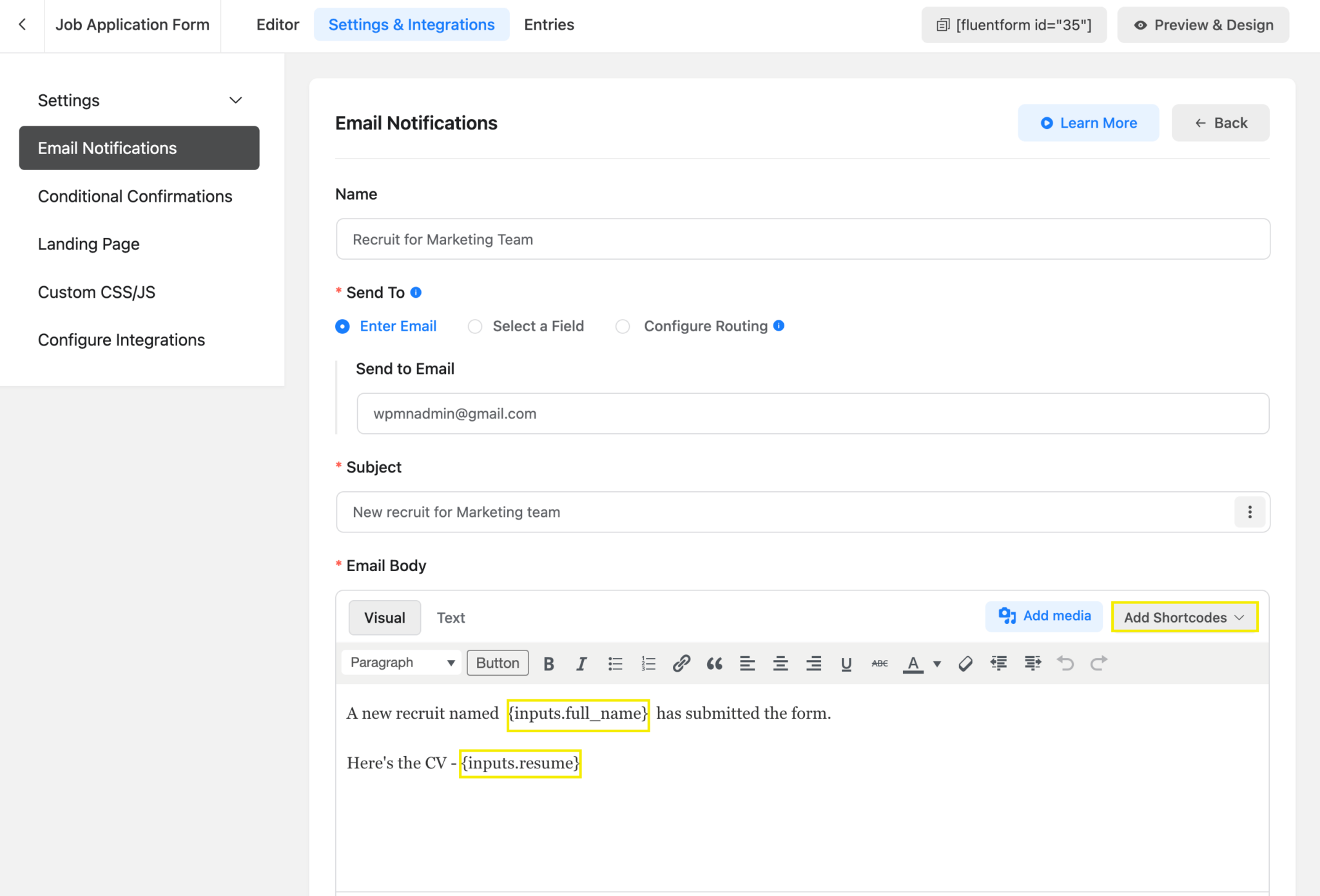Switch to the Entries tab
This screenshot has width=1320, height=896.
pyautogui.click(x=548, y=24)
